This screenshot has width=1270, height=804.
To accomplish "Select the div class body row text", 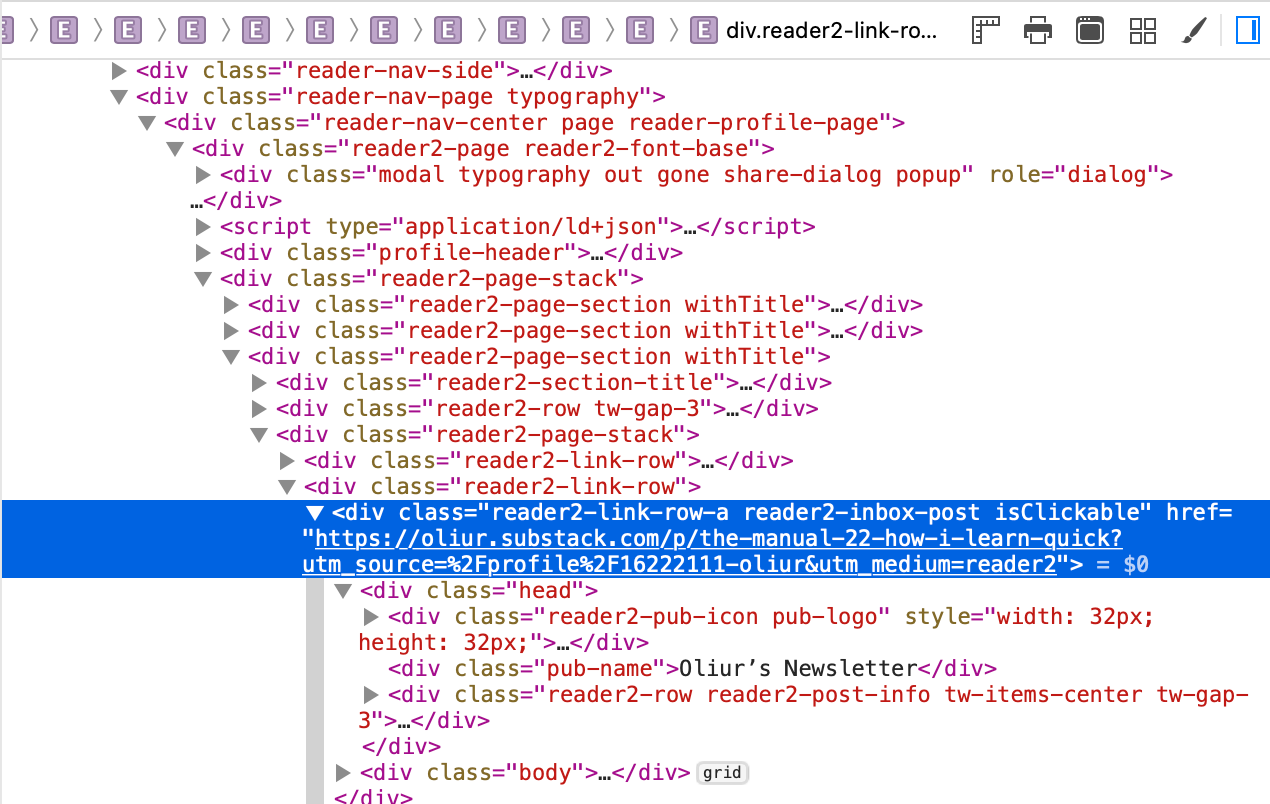I will [525, 773].
